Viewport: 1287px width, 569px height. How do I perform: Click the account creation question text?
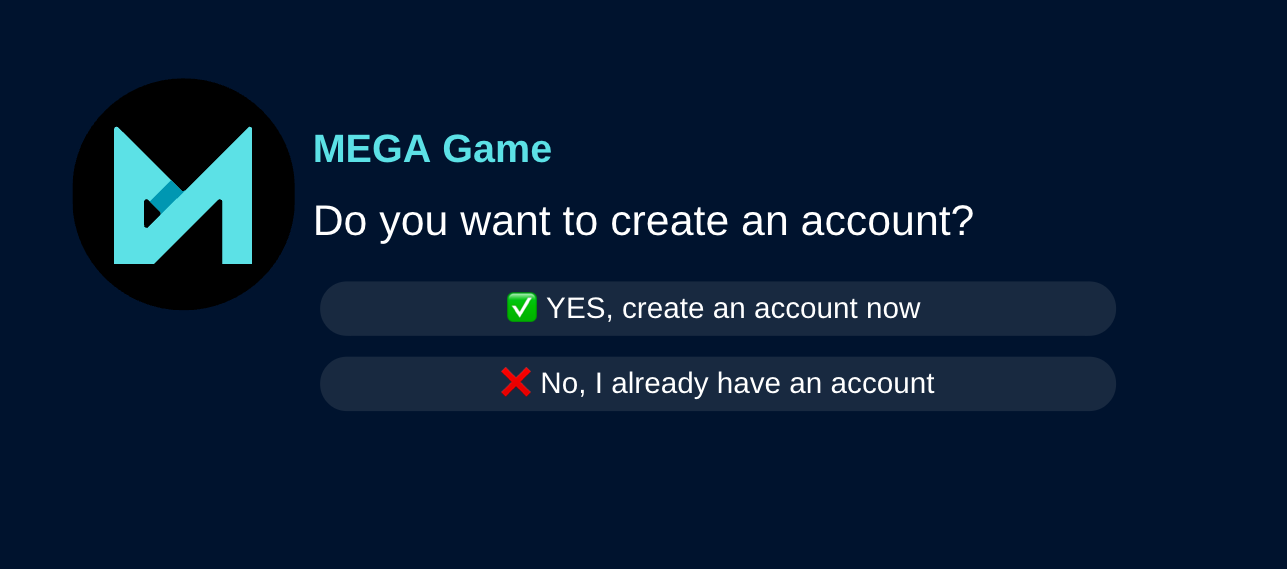tap(643, 221)
